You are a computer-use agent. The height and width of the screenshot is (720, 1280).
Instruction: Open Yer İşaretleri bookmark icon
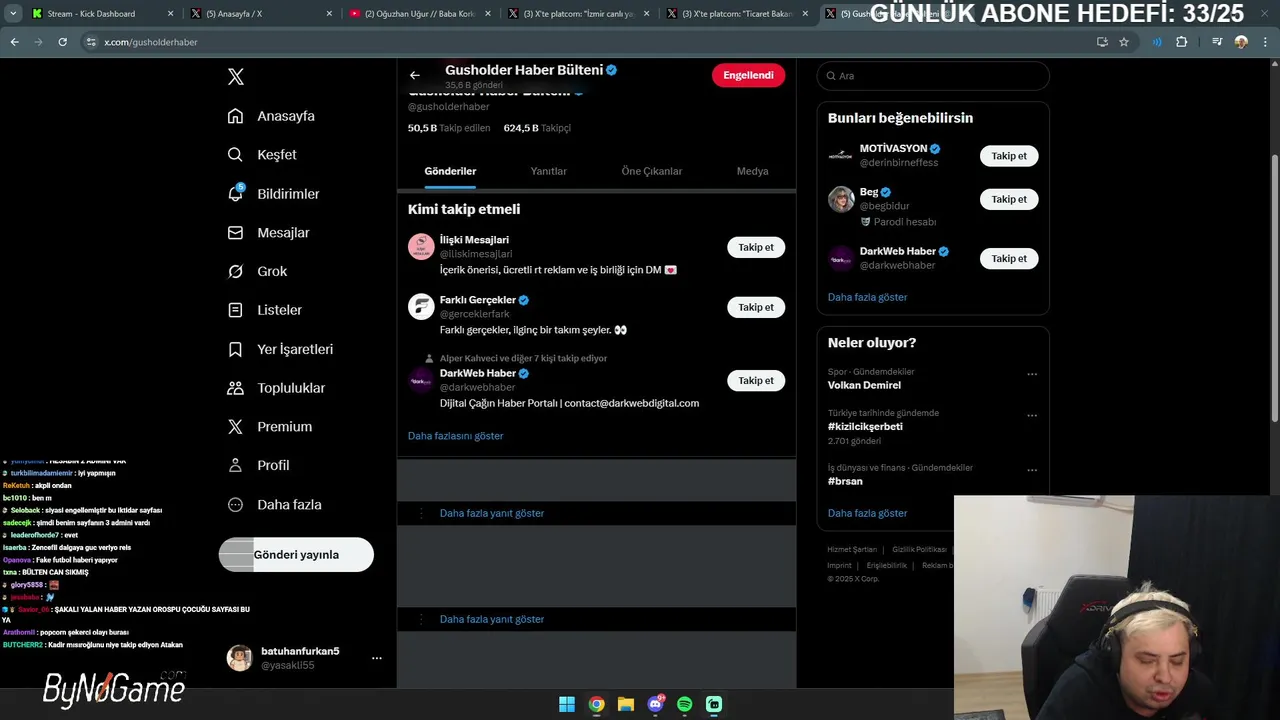pyautogui.click(x=235, y=349)
